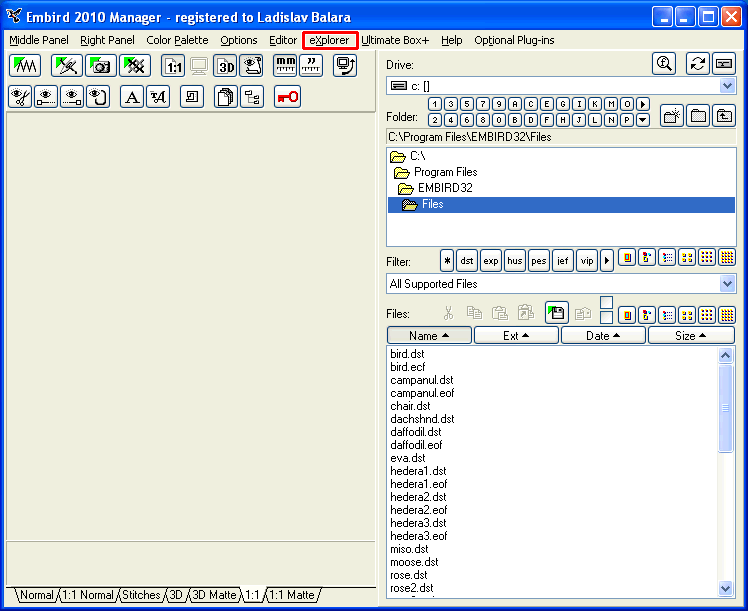This screenshot has height=611, width=748.
Task: Click the send to machine computer icon
Action: pyautogui.click(x=345, y=66)
